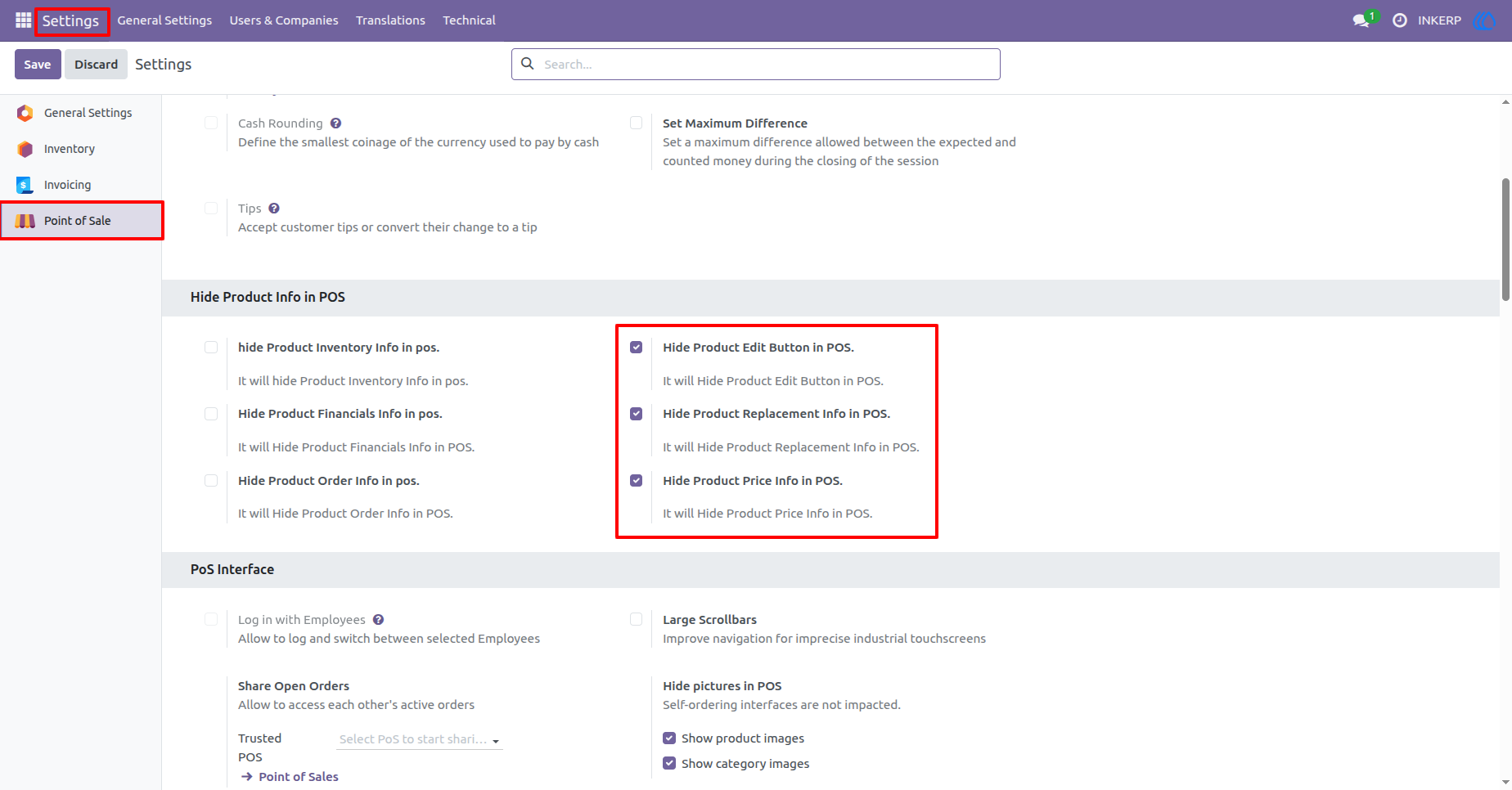Uncheck Hide Product Edit Button in POS
This screenshot has height=790, width=1512.
point(637,348)
